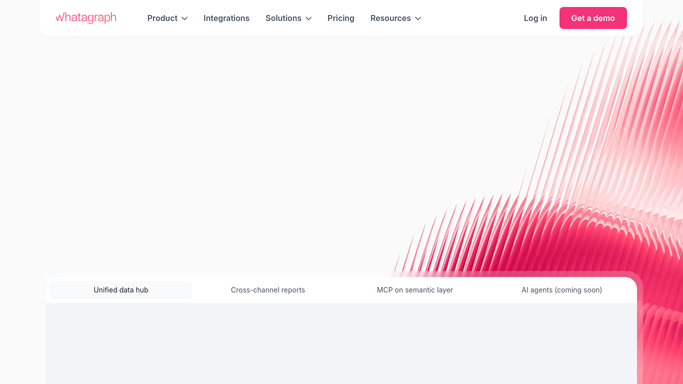Click the Whatagraph logo
The width and height of the screenshot is (683, 384).
coord(86,18)
